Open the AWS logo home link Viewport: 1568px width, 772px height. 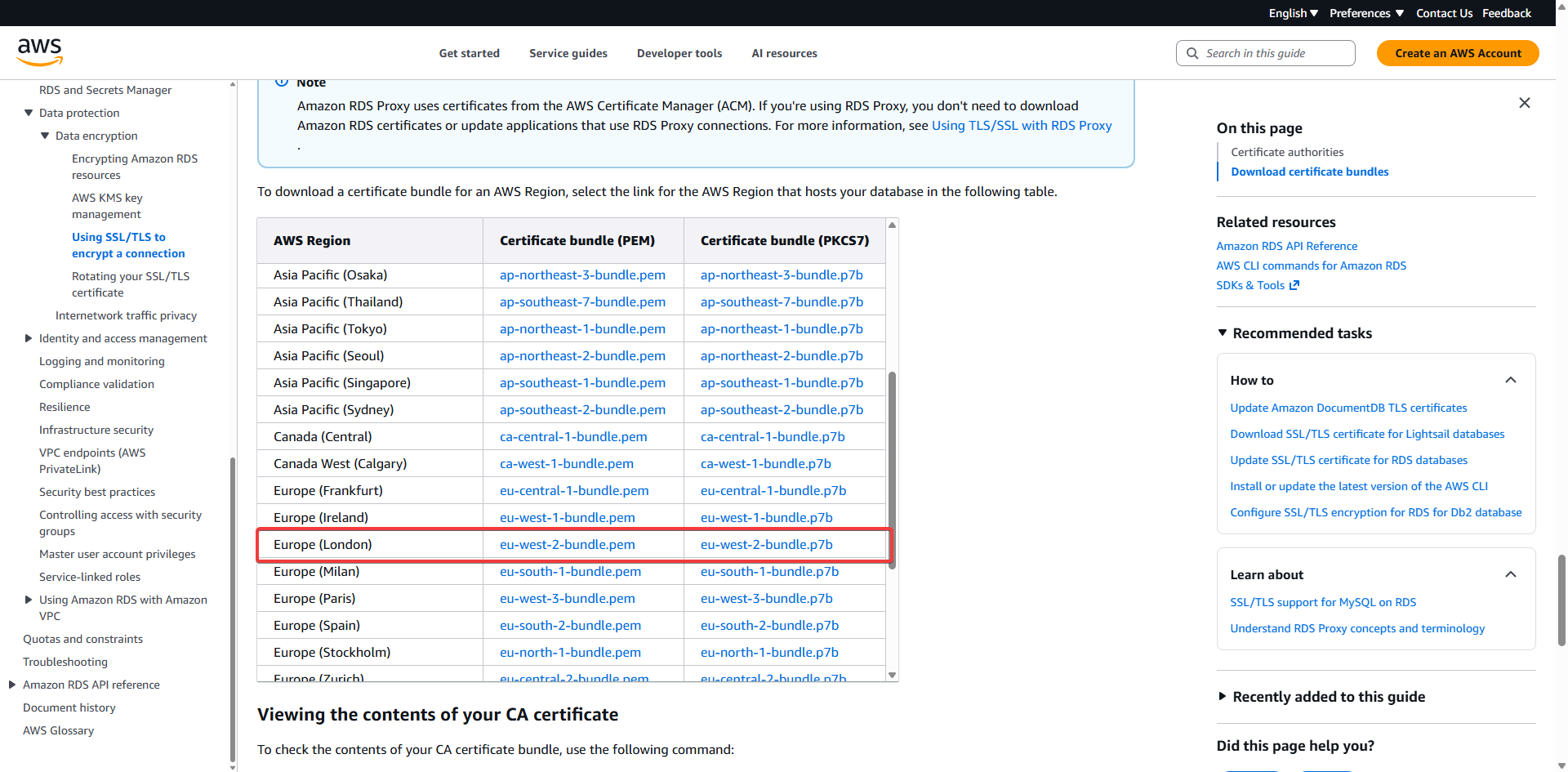point(40,52)
